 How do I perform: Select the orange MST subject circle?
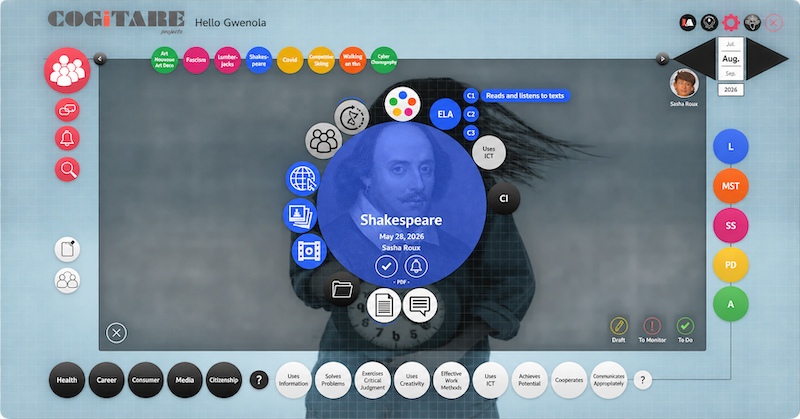pos(731,186)
